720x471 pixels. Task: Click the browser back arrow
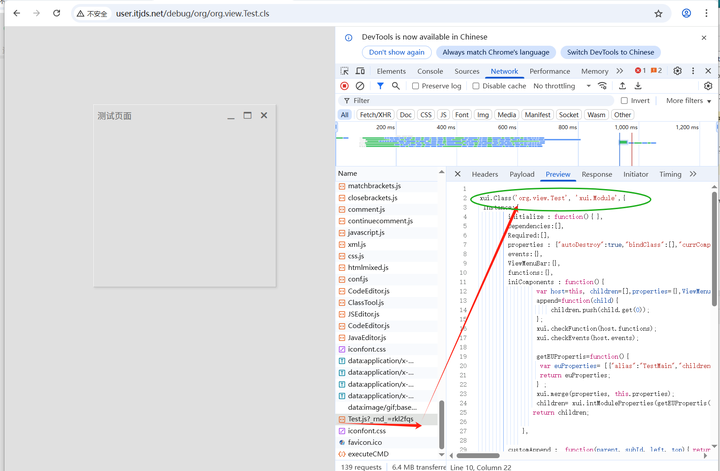coord(17,13)
